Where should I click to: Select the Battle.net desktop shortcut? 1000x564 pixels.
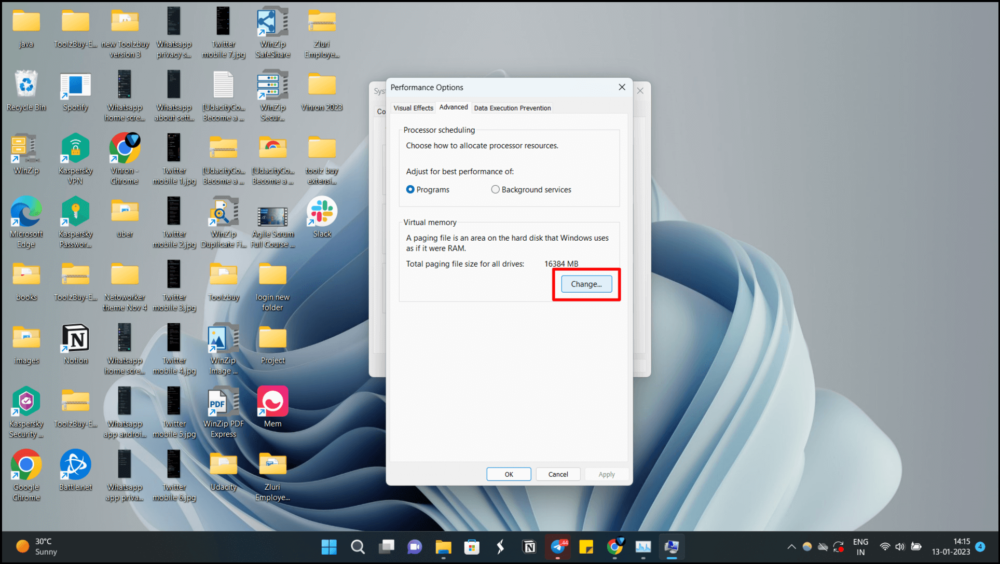coord(75,470)
